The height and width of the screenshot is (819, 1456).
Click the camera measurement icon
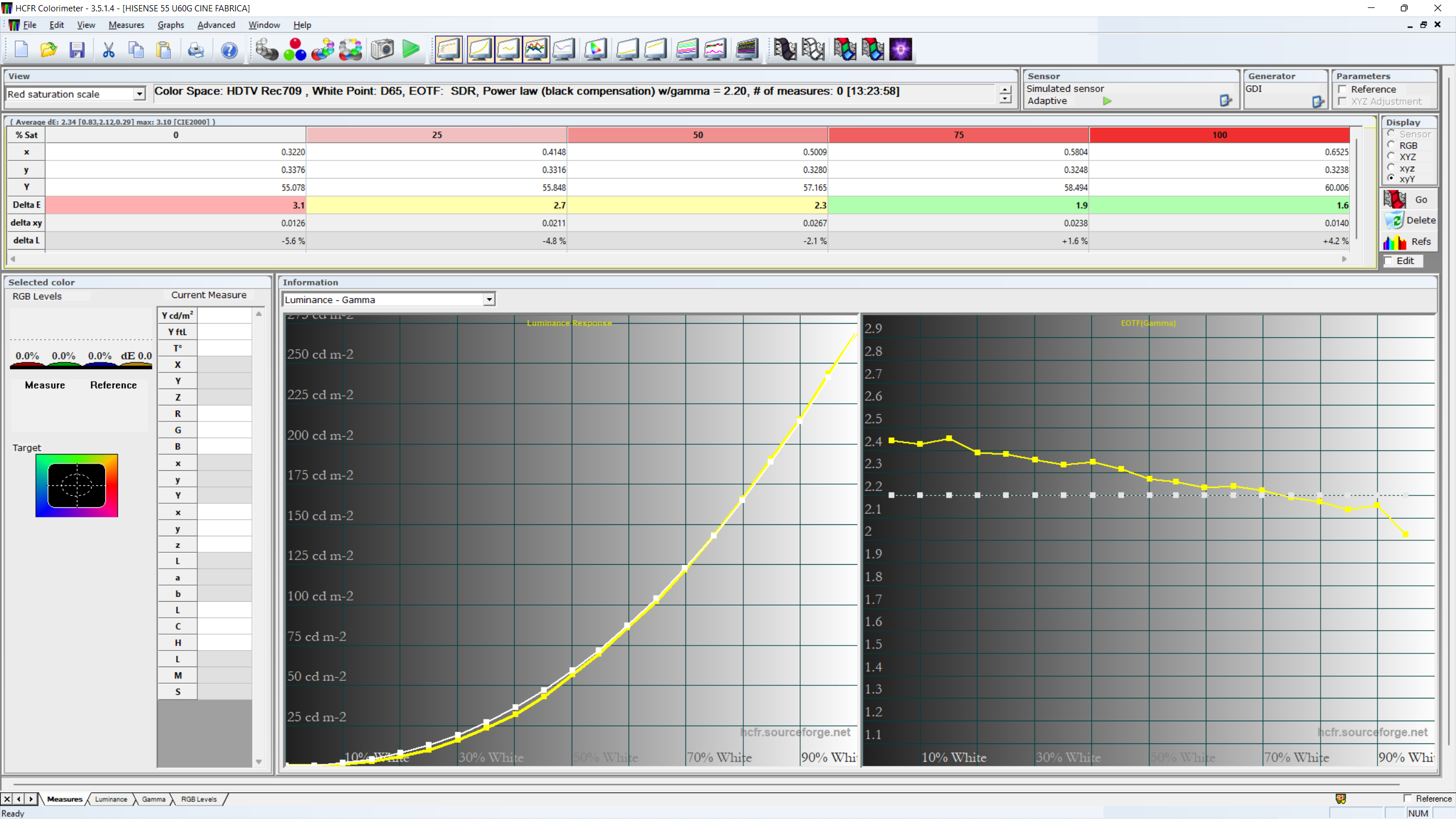[x=383, y=49]
